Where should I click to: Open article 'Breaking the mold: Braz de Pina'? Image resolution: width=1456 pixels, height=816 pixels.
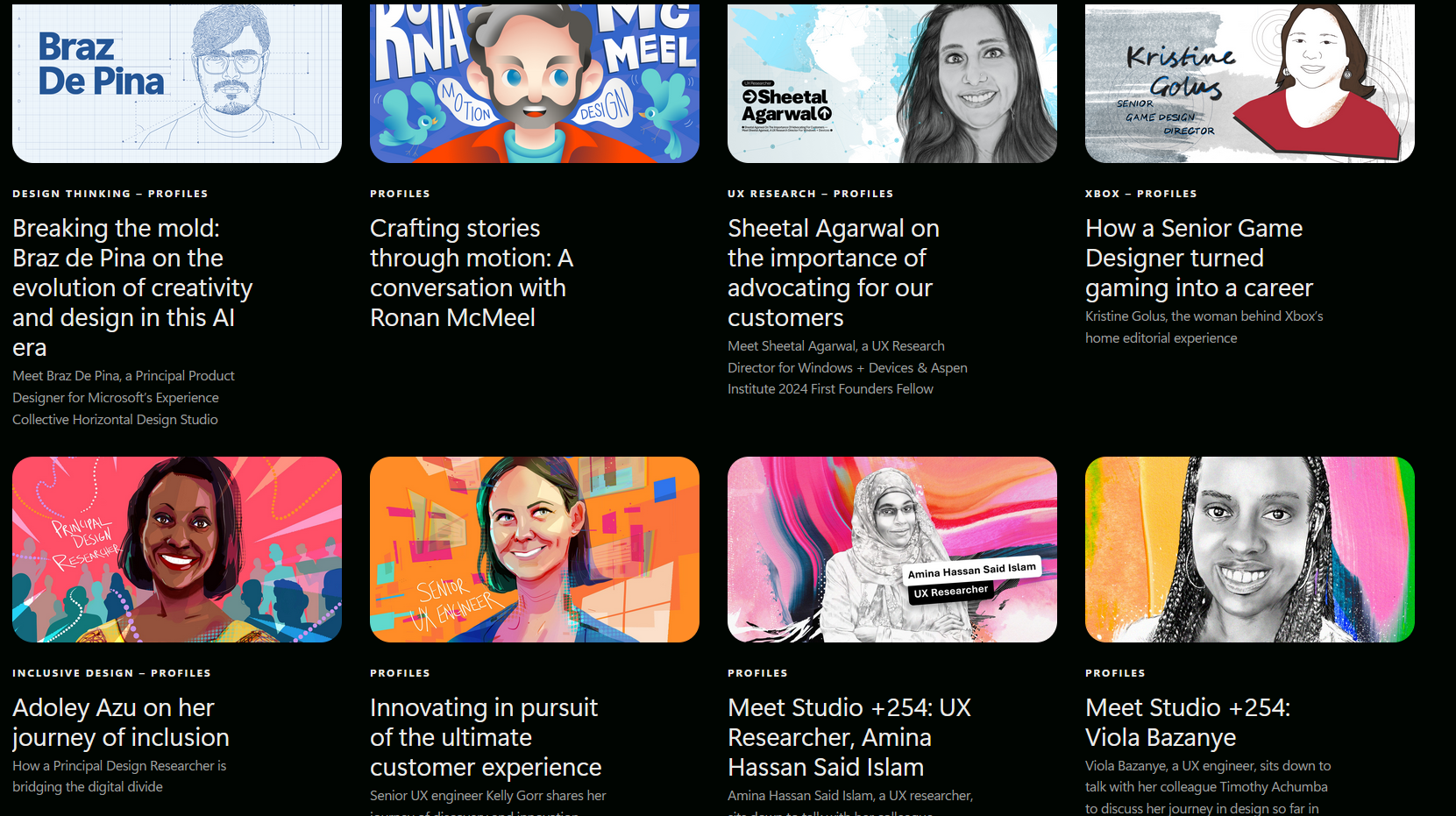(x=132, y=287)
